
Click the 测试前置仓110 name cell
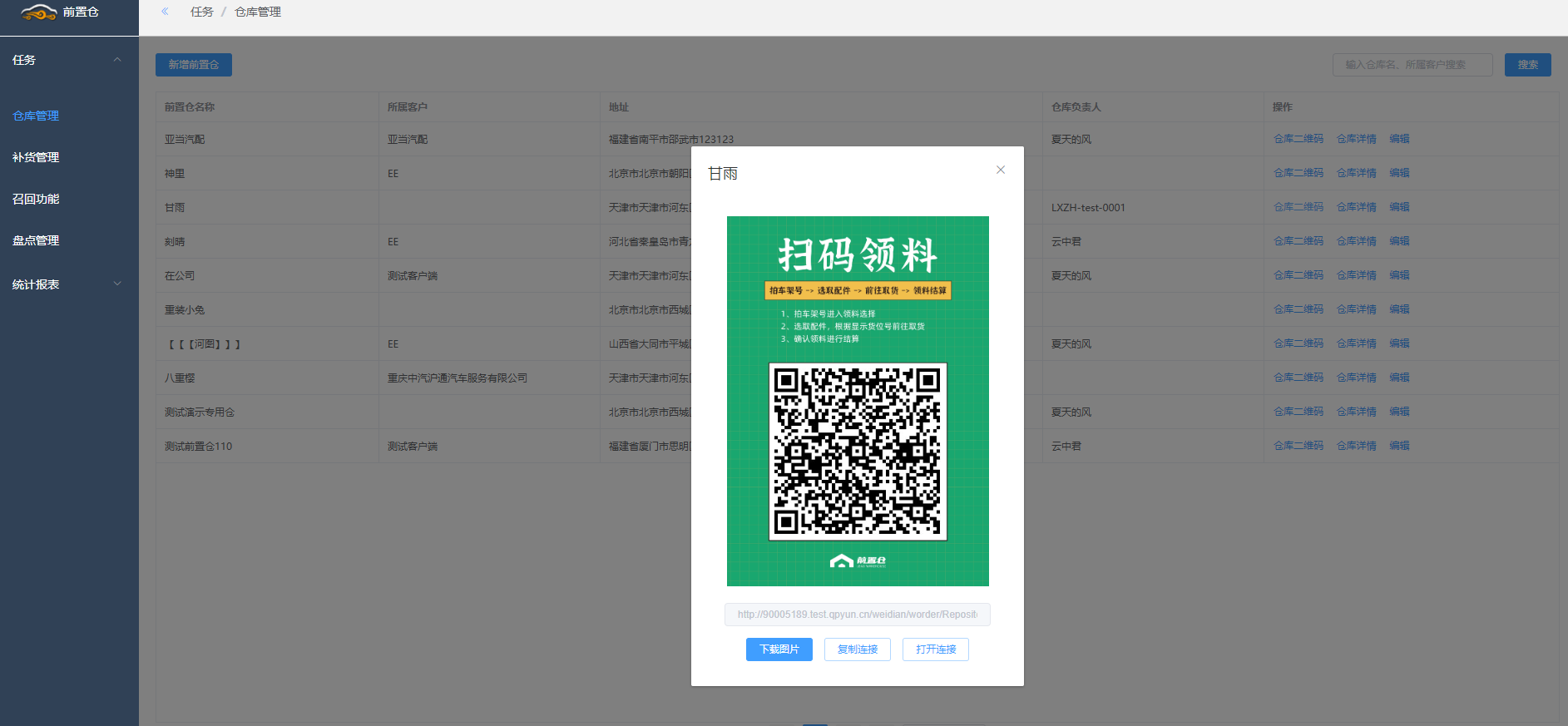(x=198, y=447)
